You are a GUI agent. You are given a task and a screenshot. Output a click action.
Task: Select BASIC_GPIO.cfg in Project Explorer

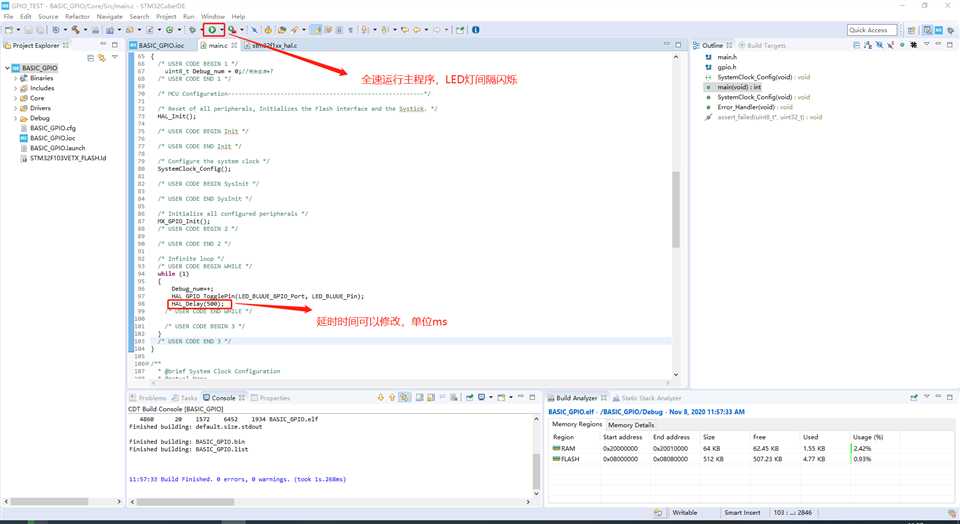pos(53,128)
